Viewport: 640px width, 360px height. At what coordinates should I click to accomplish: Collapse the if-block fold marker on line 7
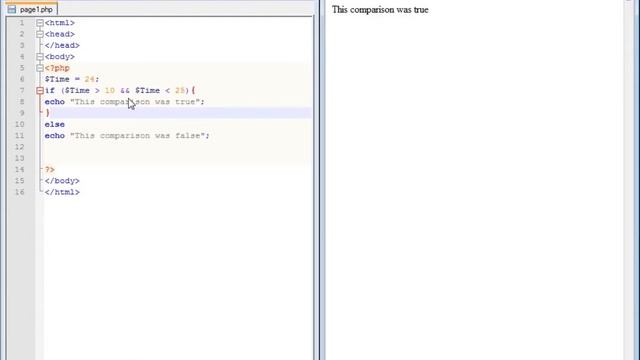click(x=40, y=91)
